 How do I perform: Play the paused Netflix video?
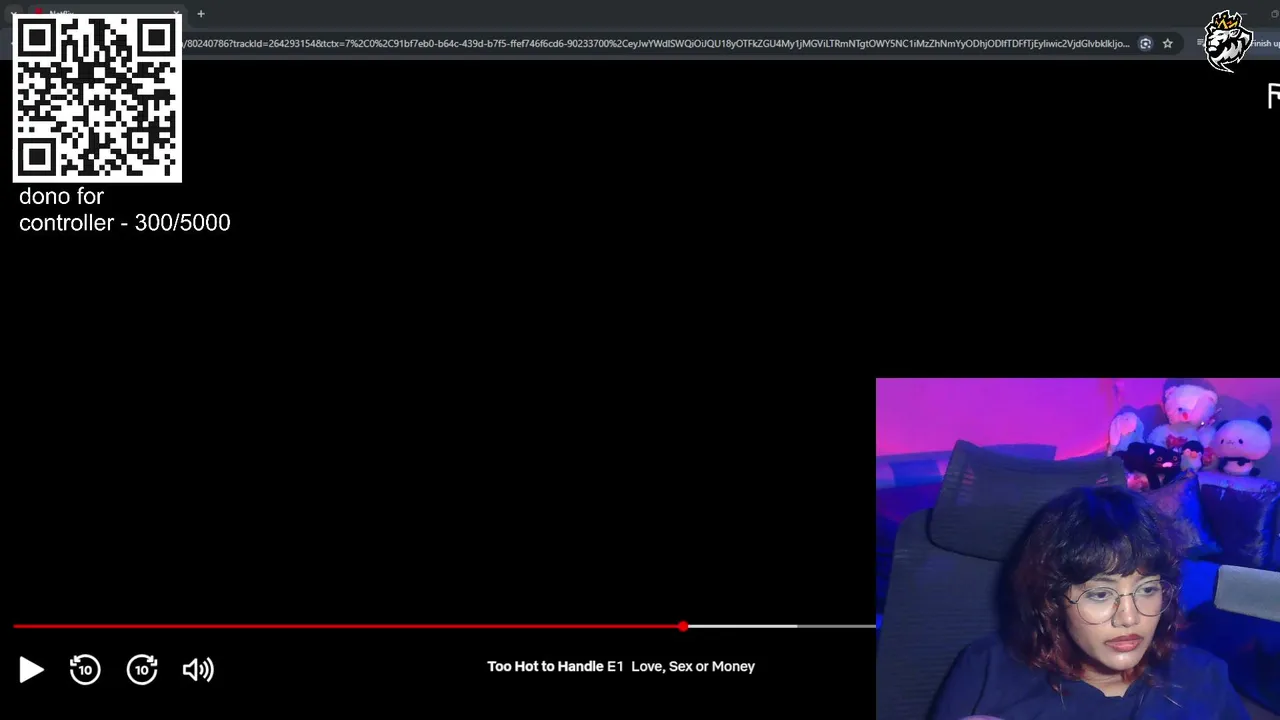[x=31, y=669]
